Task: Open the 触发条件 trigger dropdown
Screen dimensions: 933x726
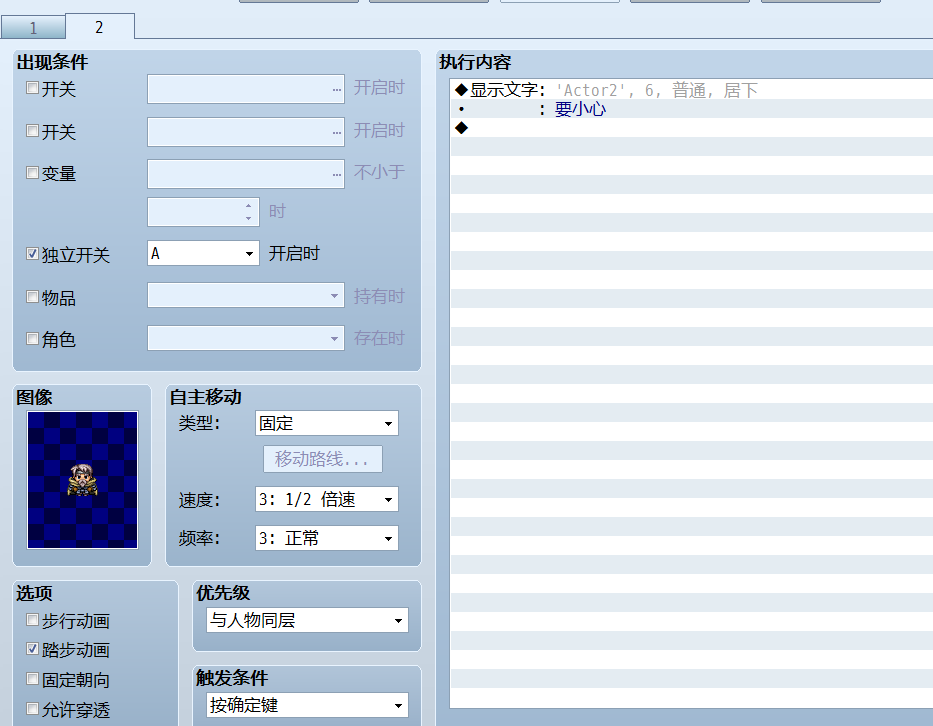Action: coord(307,705)
